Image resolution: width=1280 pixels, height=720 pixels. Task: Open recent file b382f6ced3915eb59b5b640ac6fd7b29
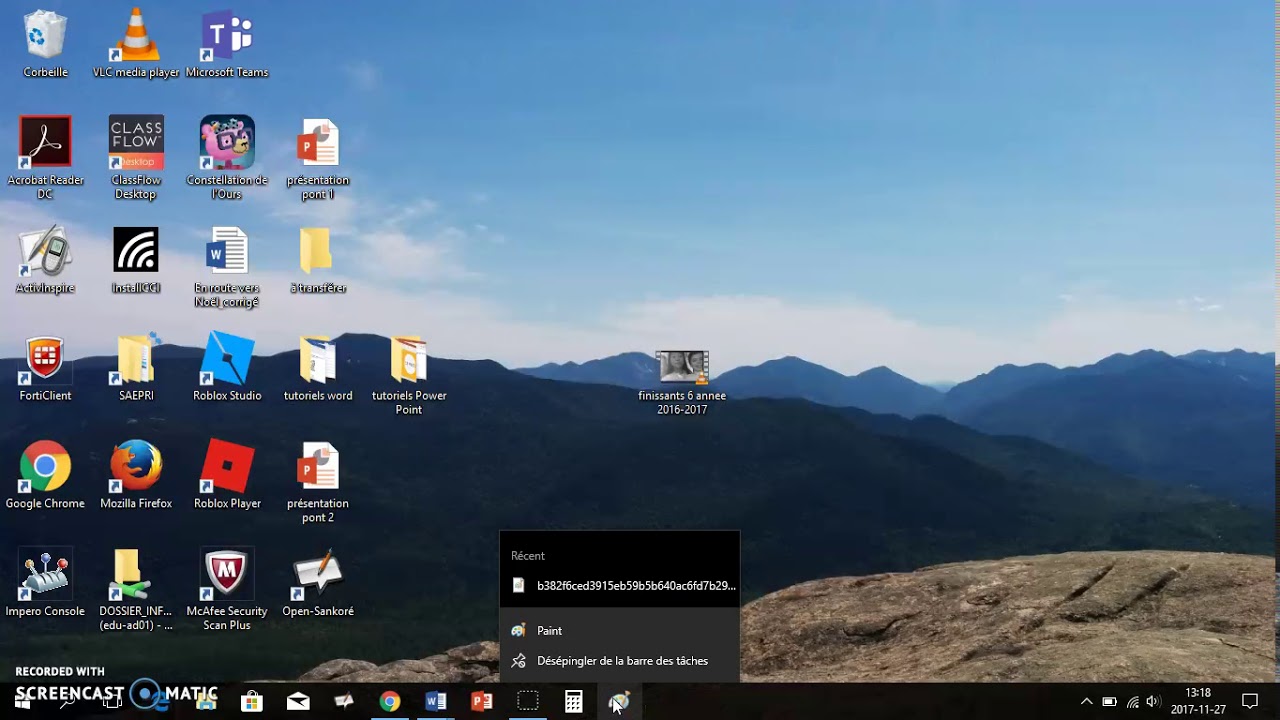click(620, 586)
